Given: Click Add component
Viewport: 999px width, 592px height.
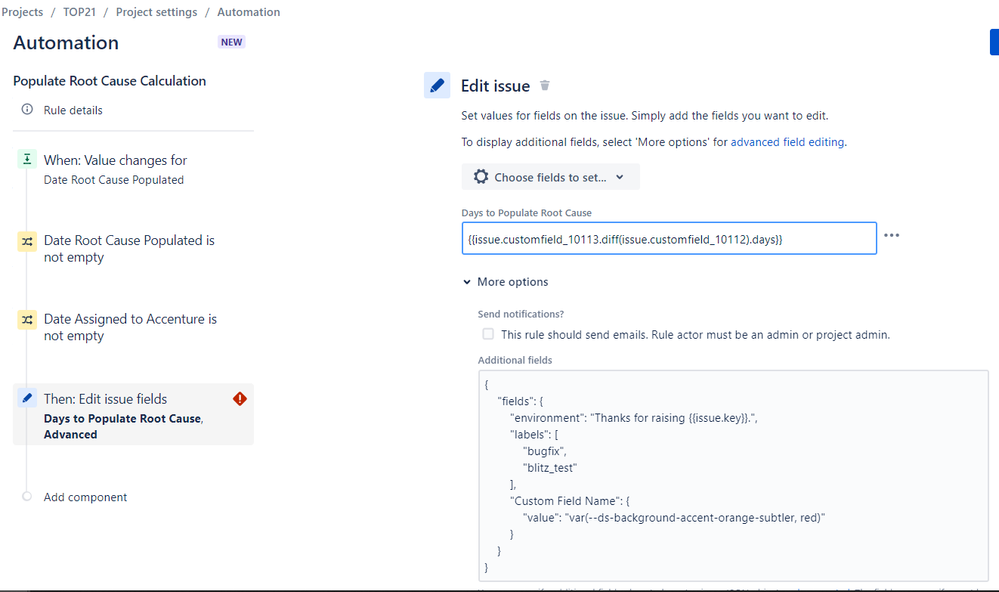Looking at the screenshot, I should point(85,497).
